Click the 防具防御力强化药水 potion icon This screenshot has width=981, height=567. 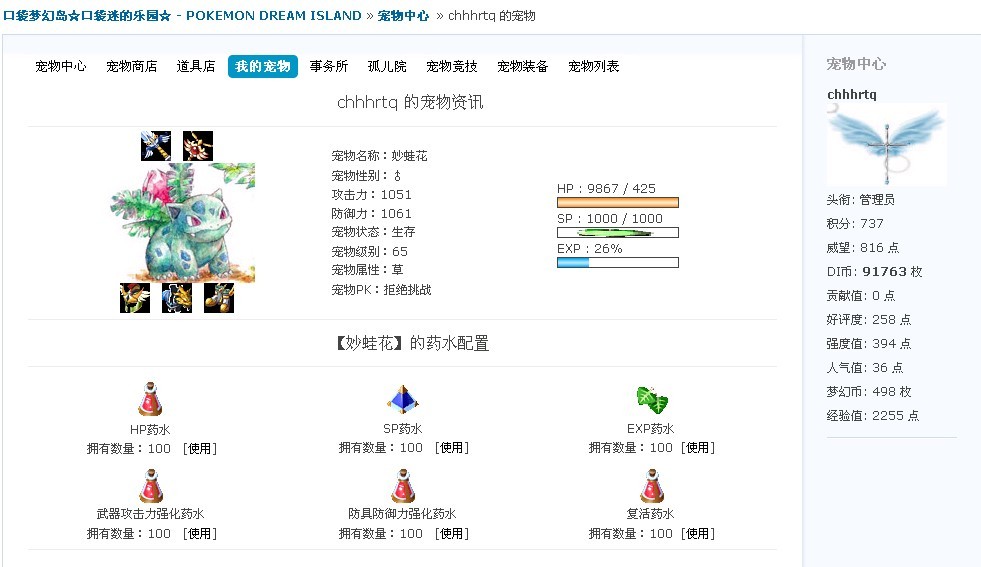click(403, 486)
